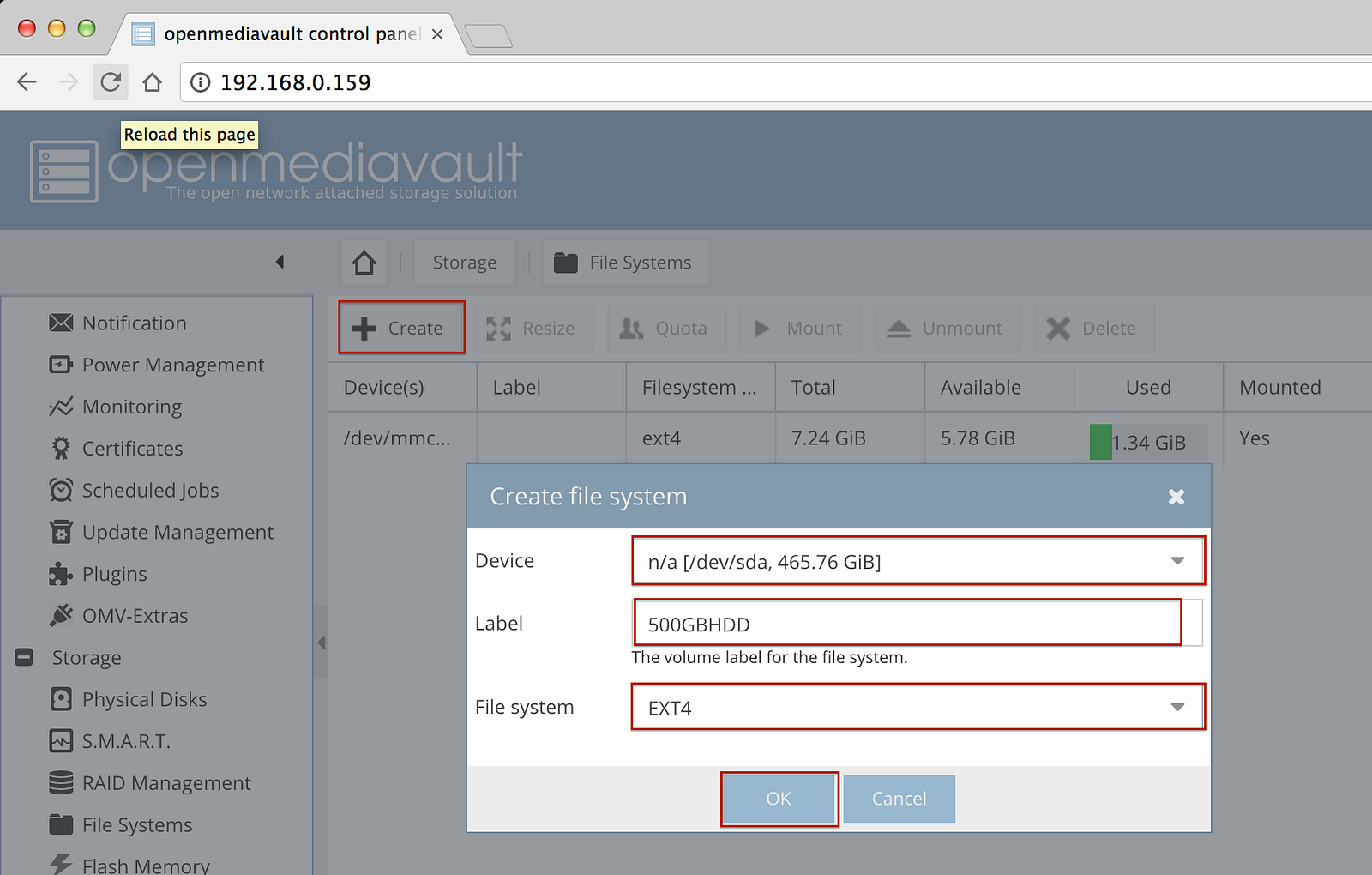Click the Create file system button
The image size is (1372, 875).
[401, 328]
